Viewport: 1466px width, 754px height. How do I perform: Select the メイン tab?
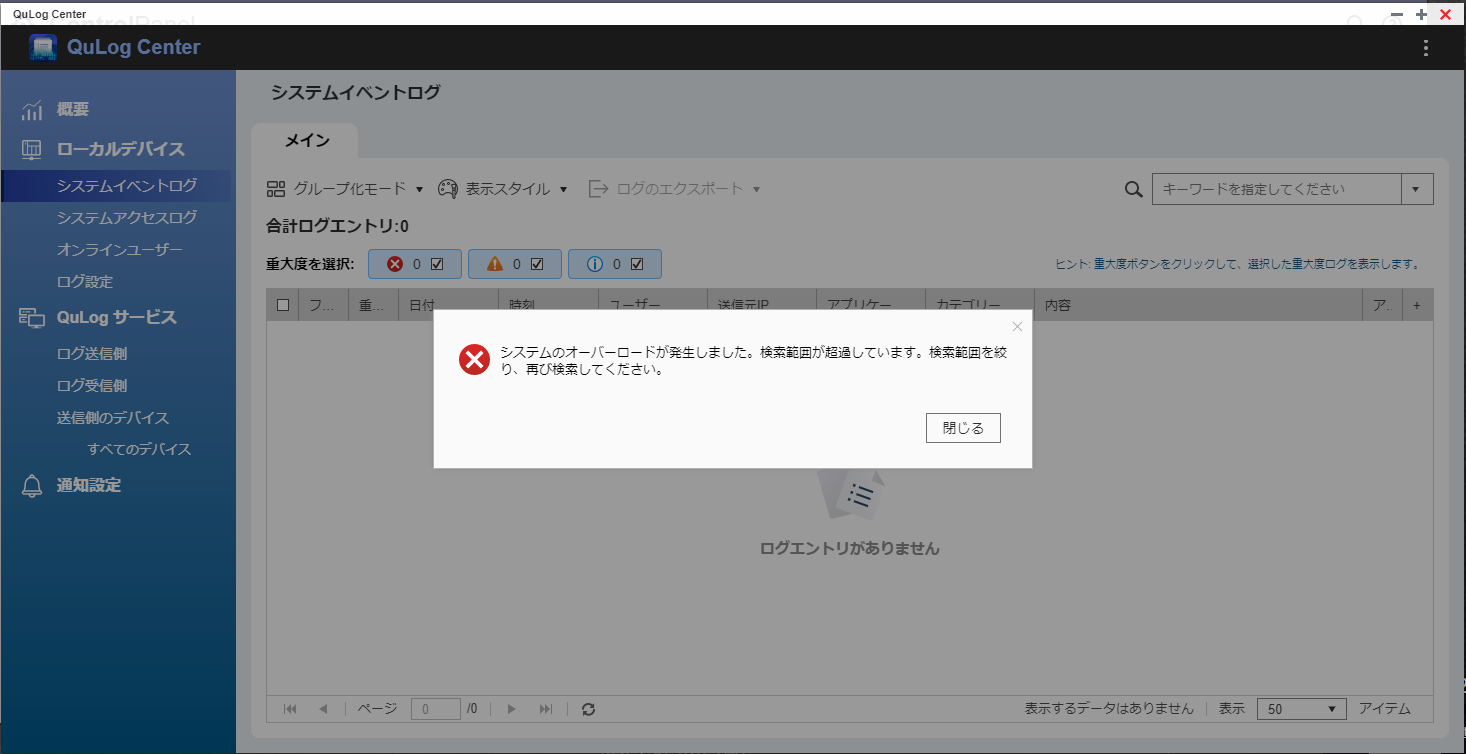click(x=307, y=141)
